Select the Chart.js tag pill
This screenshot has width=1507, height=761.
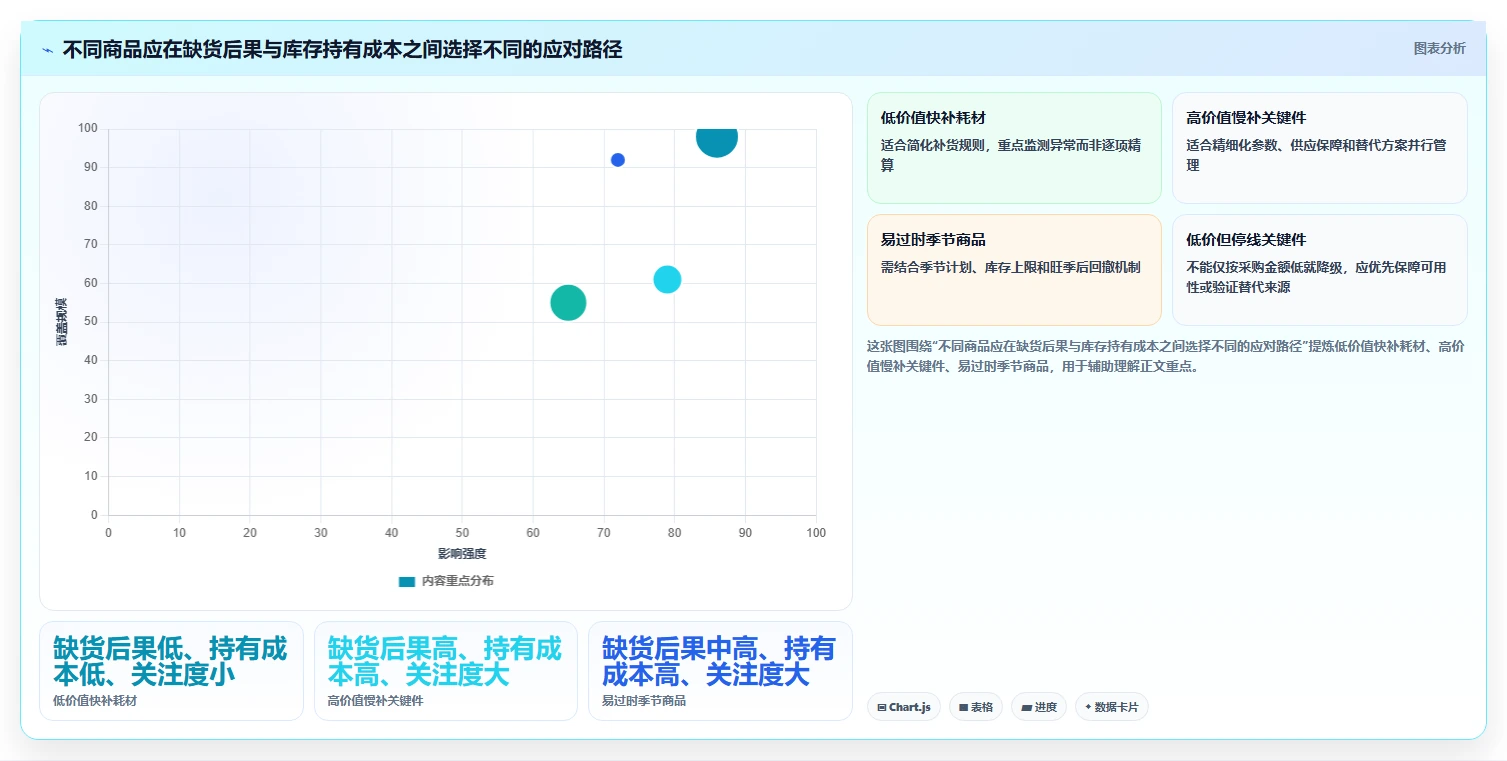point(903,707)
